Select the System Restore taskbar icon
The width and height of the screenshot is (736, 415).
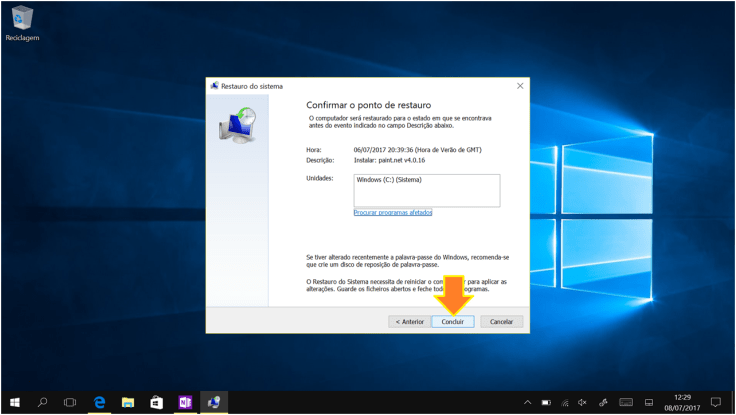214,402
